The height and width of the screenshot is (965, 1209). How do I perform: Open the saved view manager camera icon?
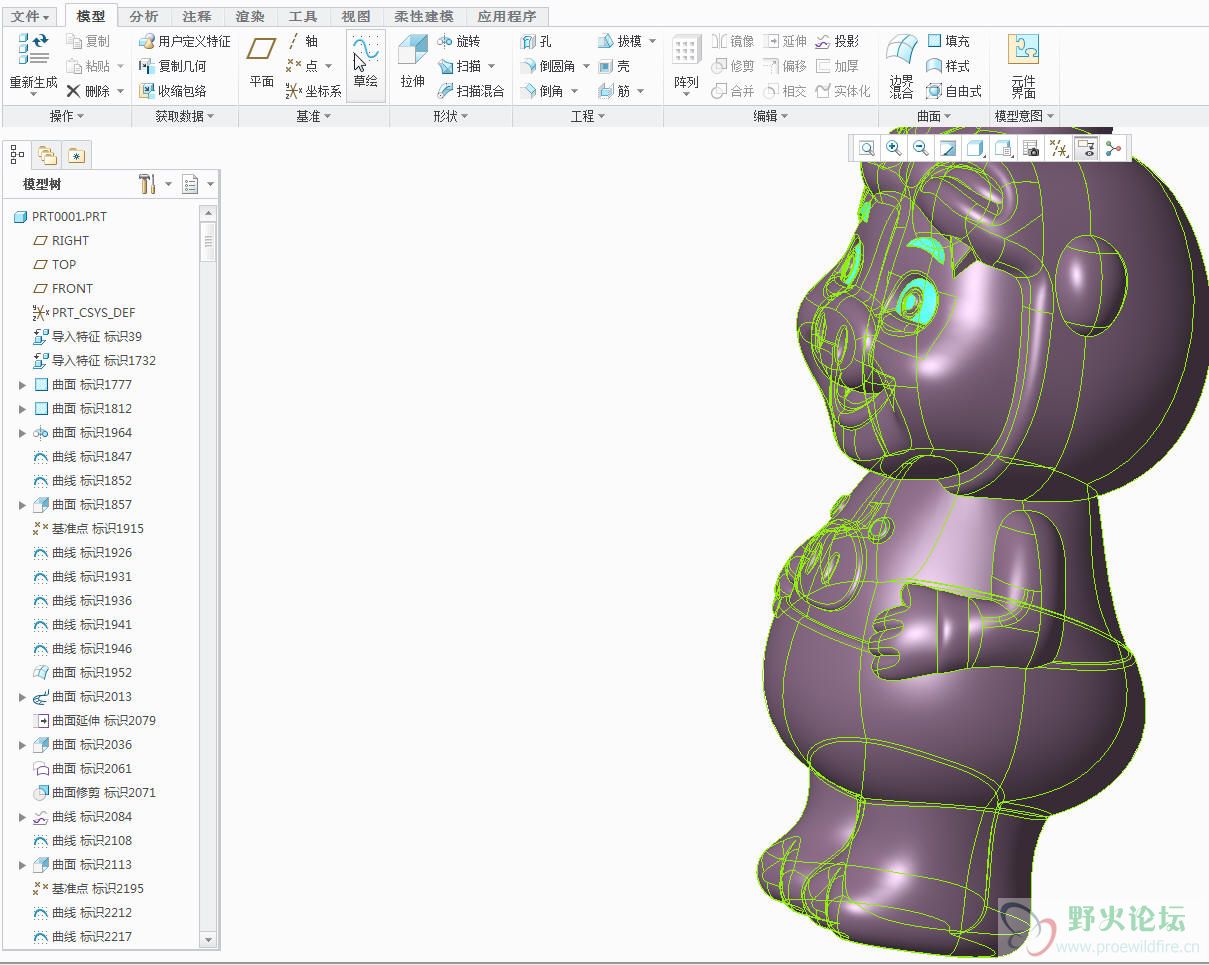(x=1031, y=149)
